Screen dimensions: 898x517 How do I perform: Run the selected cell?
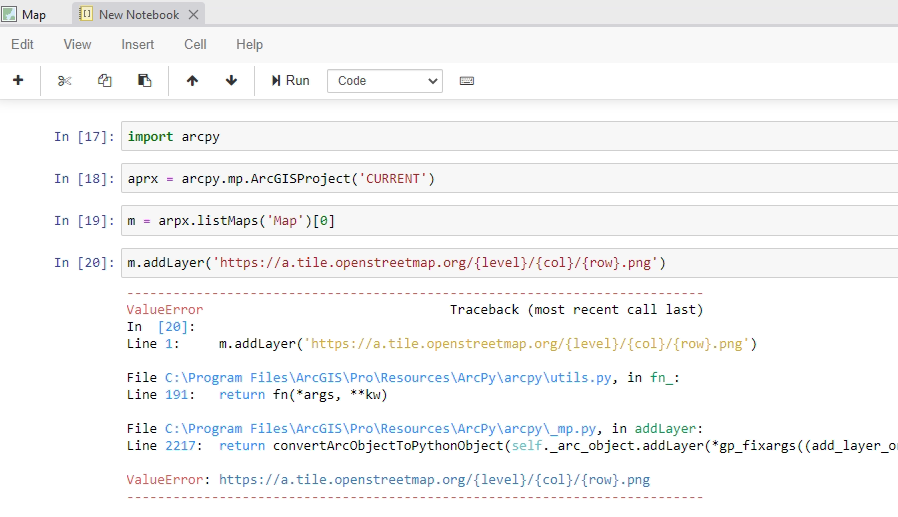tap(290, 80)
